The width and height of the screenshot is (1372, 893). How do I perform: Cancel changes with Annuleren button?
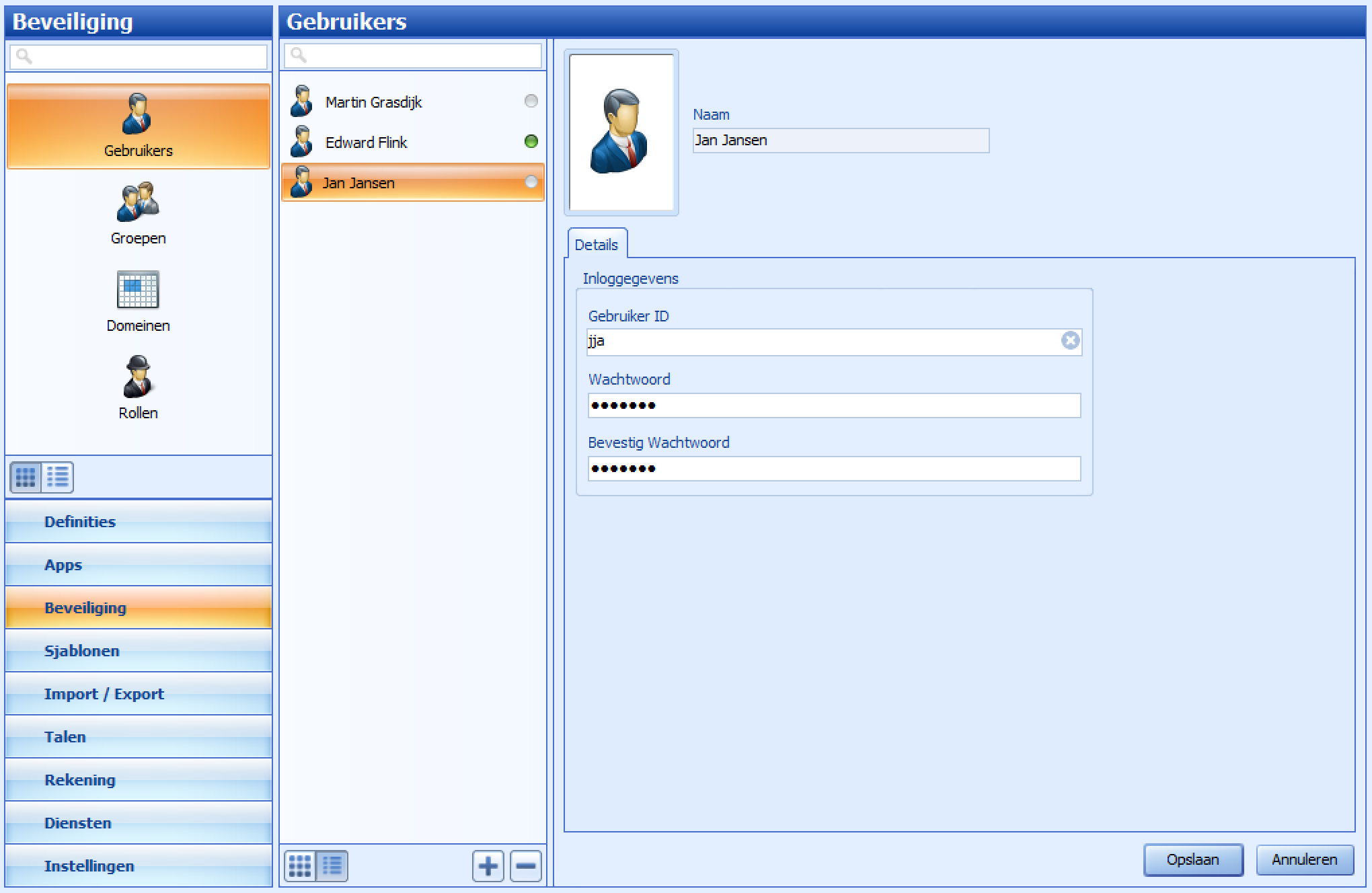1305,860
